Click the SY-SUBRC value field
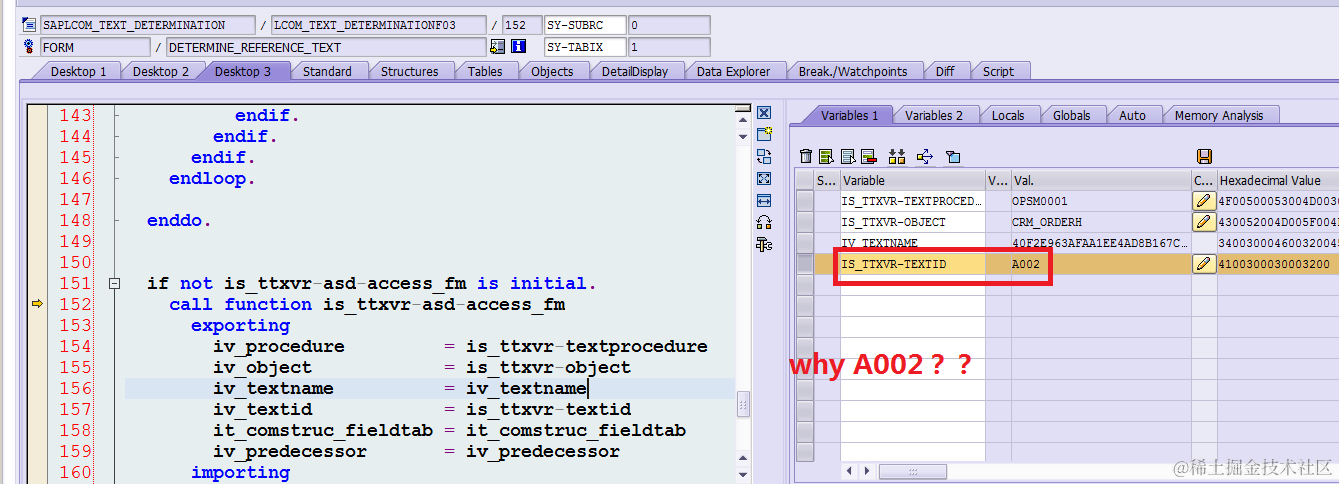 pyautogui.click(x=669, y=25)
